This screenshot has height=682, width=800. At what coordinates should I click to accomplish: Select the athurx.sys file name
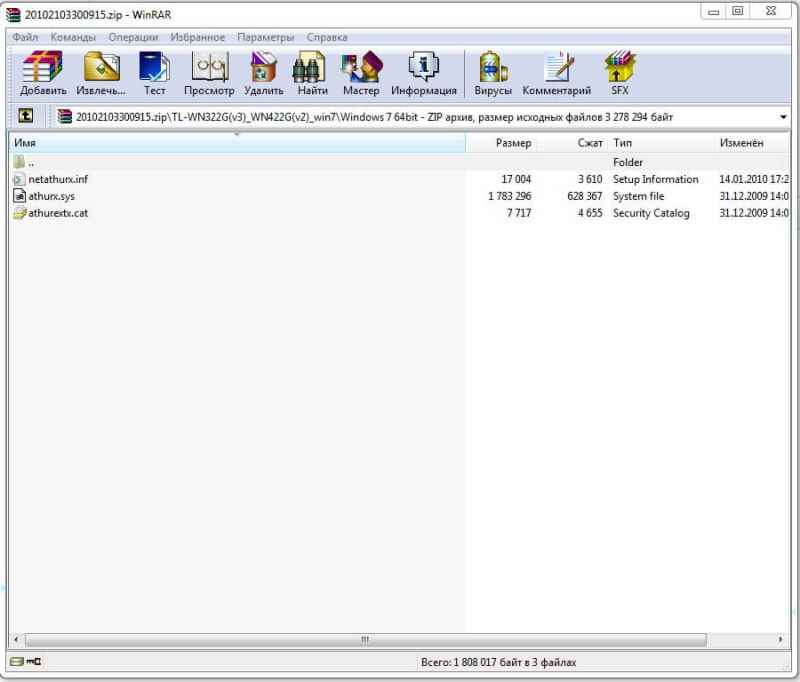pos(52,196)
